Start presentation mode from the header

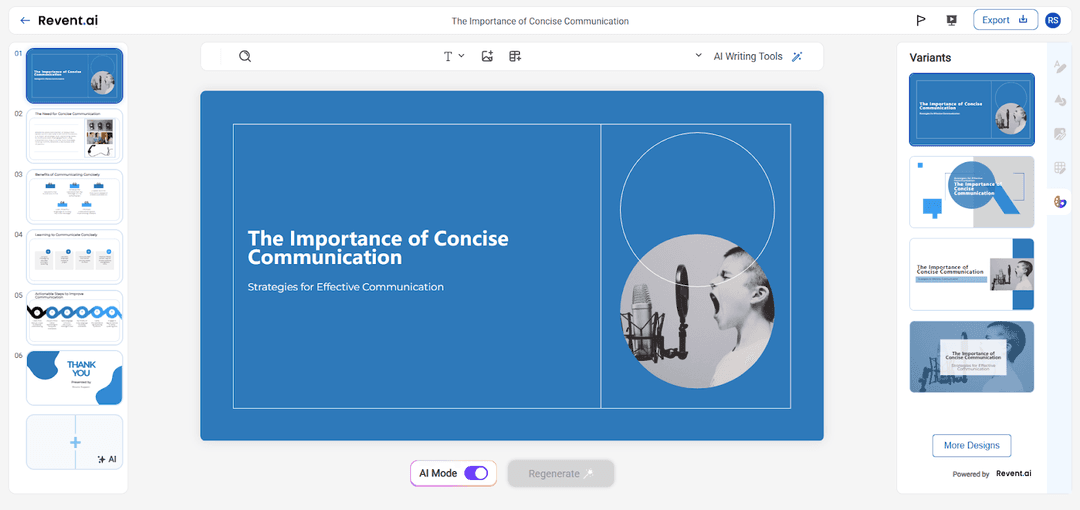(952, 21)
